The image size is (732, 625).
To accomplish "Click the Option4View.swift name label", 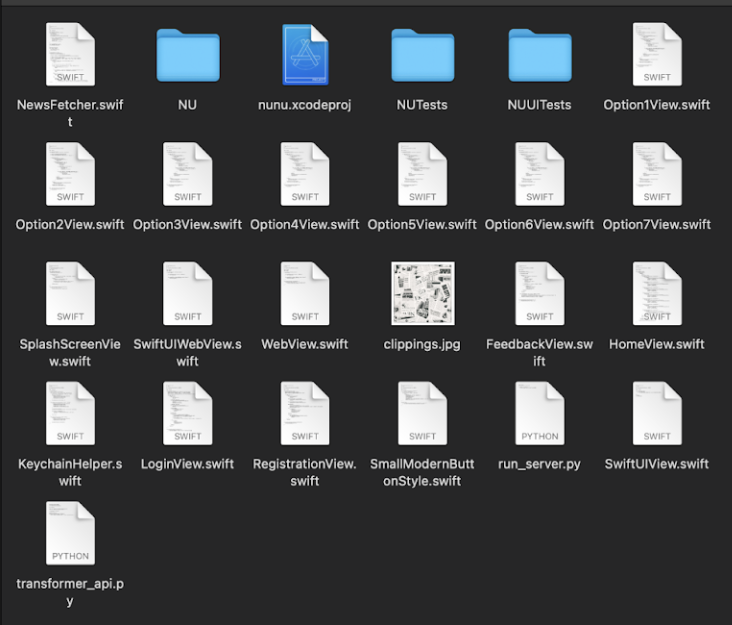I will click(x=305, y=225).
